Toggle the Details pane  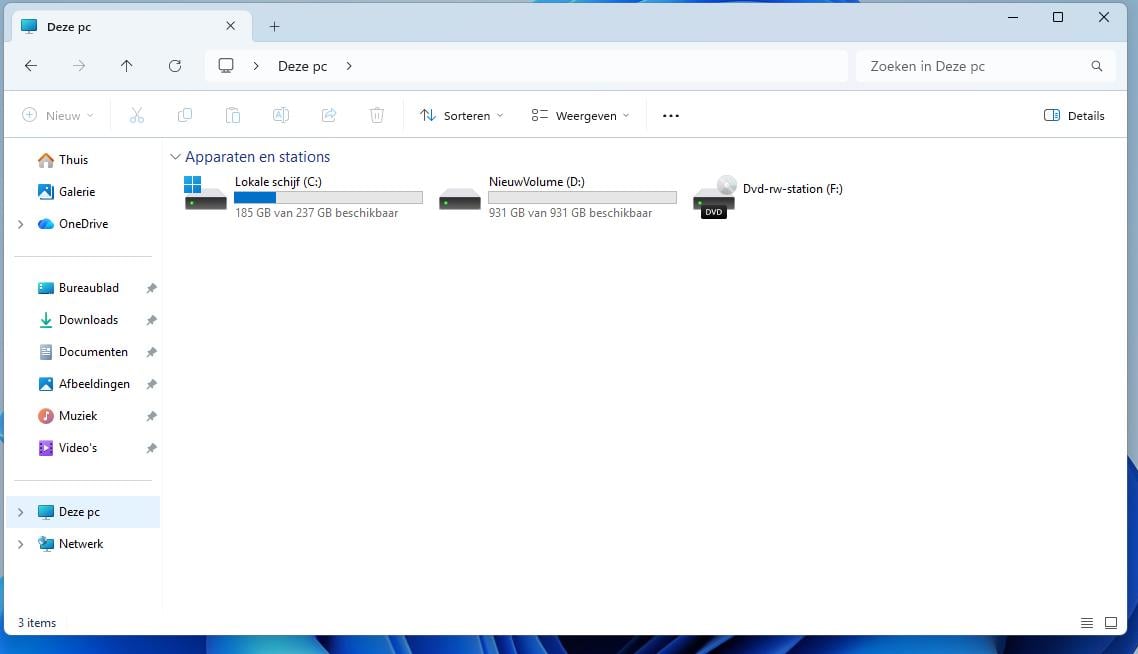click(1074, 115)
